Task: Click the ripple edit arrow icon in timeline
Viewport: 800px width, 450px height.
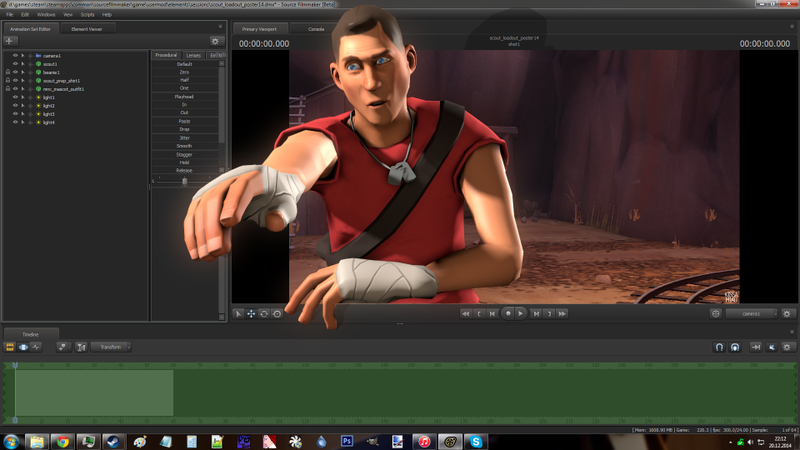Action: [x=756, y=347]
